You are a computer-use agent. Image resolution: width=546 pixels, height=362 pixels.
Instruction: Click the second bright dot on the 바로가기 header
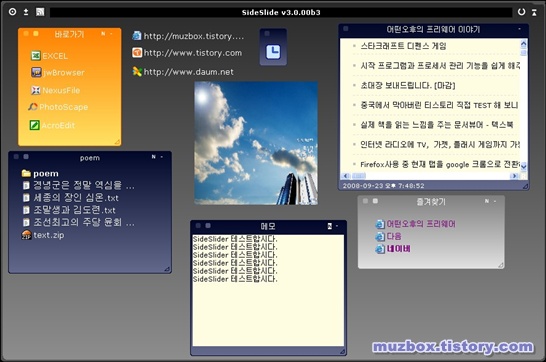click(36, 33)
